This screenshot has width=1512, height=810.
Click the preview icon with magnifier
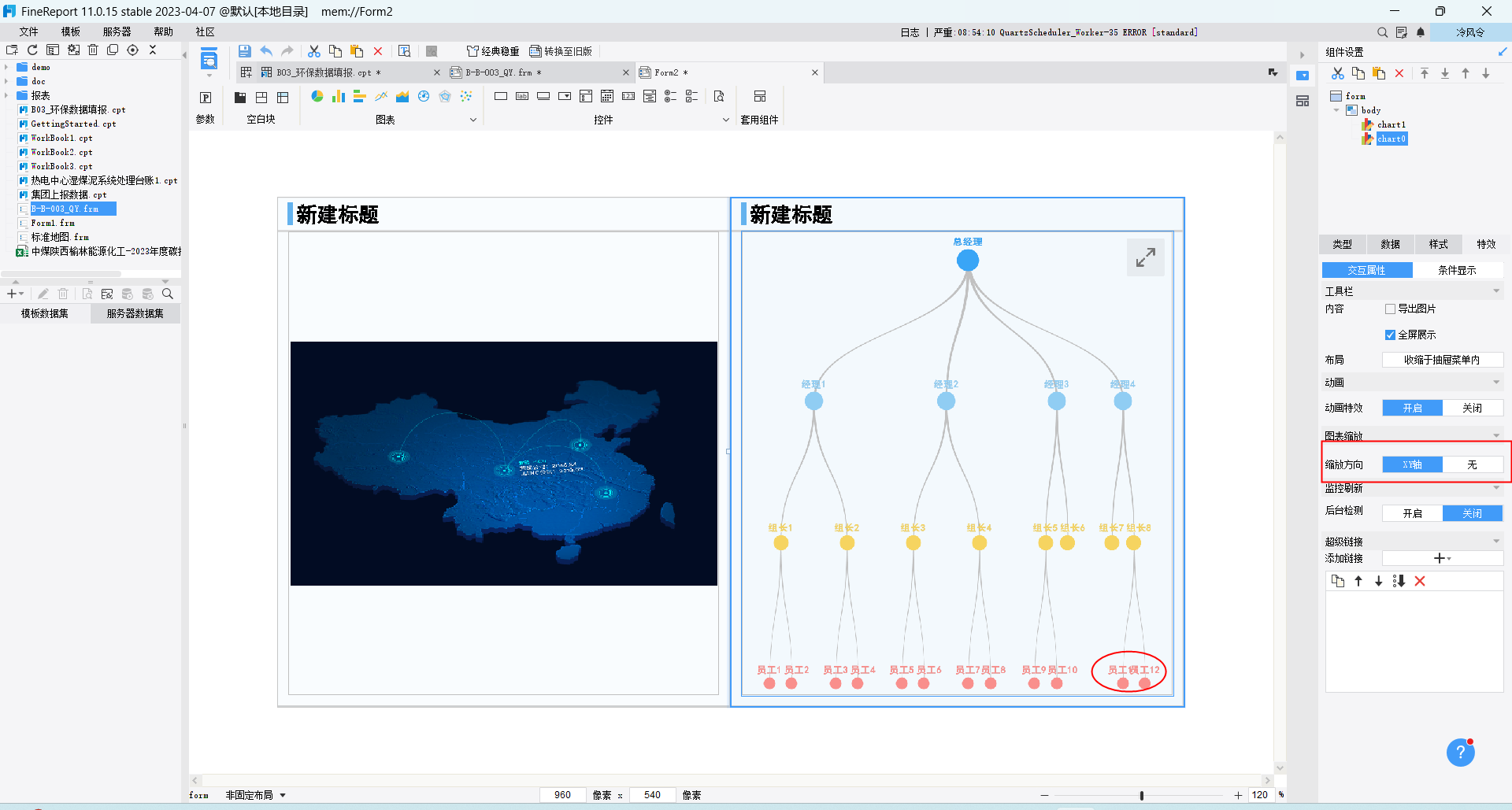404,51
